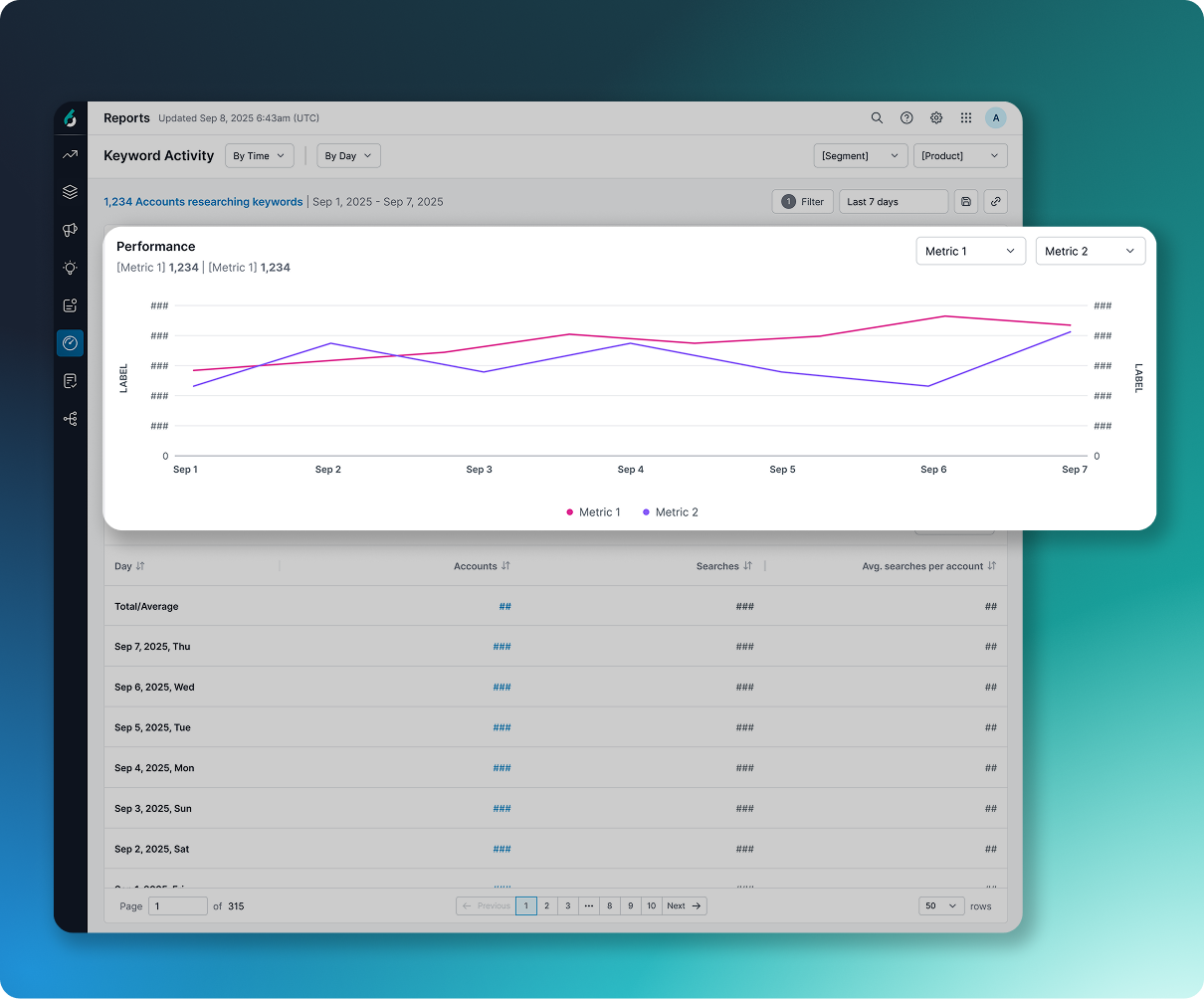This screenshot has height=999, width=1204.
Task: Open the Metric 1 dropdown in Performance
Action: coord(970,251)
